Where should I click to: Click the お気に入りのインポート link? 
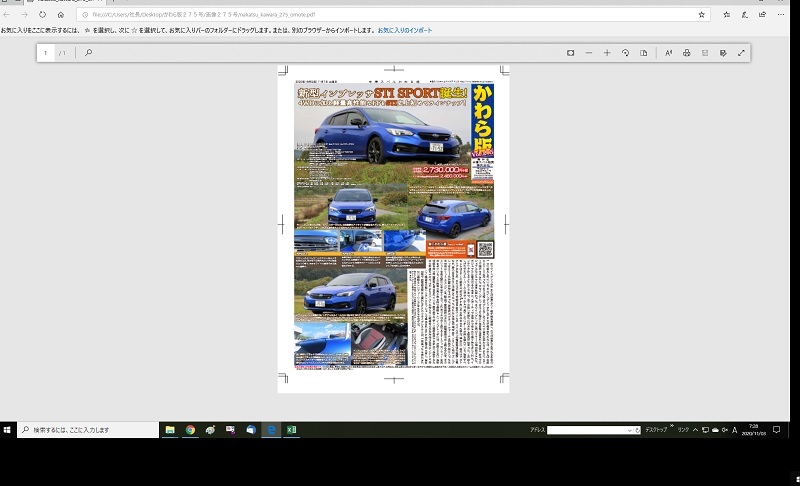(405, 31)
